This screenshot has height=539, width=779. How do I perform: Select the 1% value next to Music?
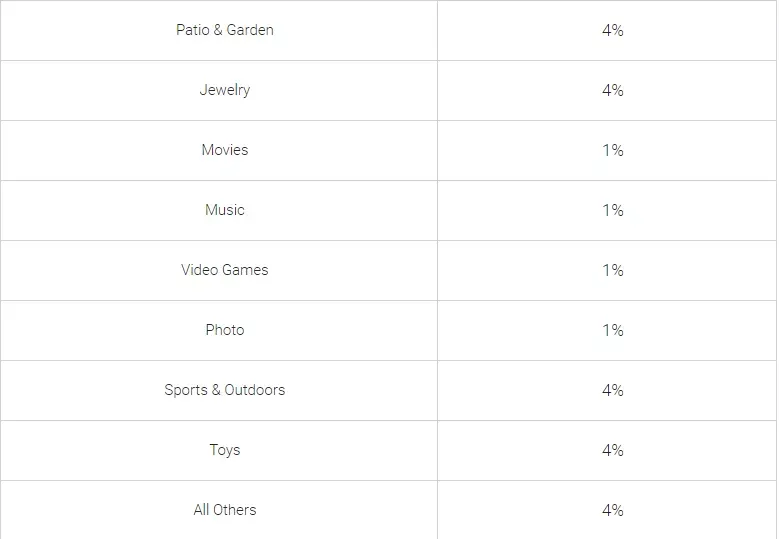613,210
